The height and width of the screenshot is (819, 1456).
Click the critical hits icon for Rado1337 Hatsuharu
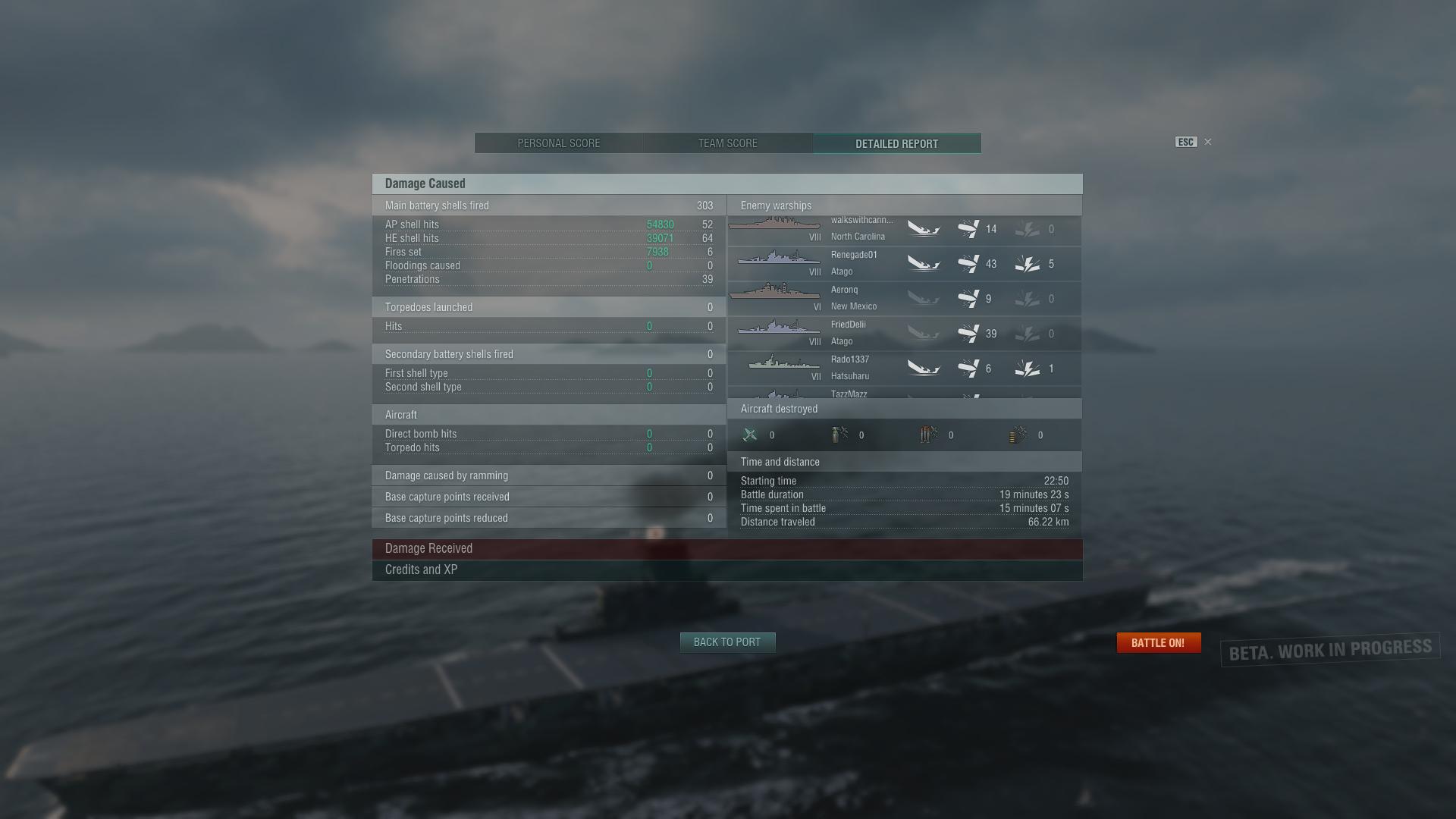(1028, 369)
